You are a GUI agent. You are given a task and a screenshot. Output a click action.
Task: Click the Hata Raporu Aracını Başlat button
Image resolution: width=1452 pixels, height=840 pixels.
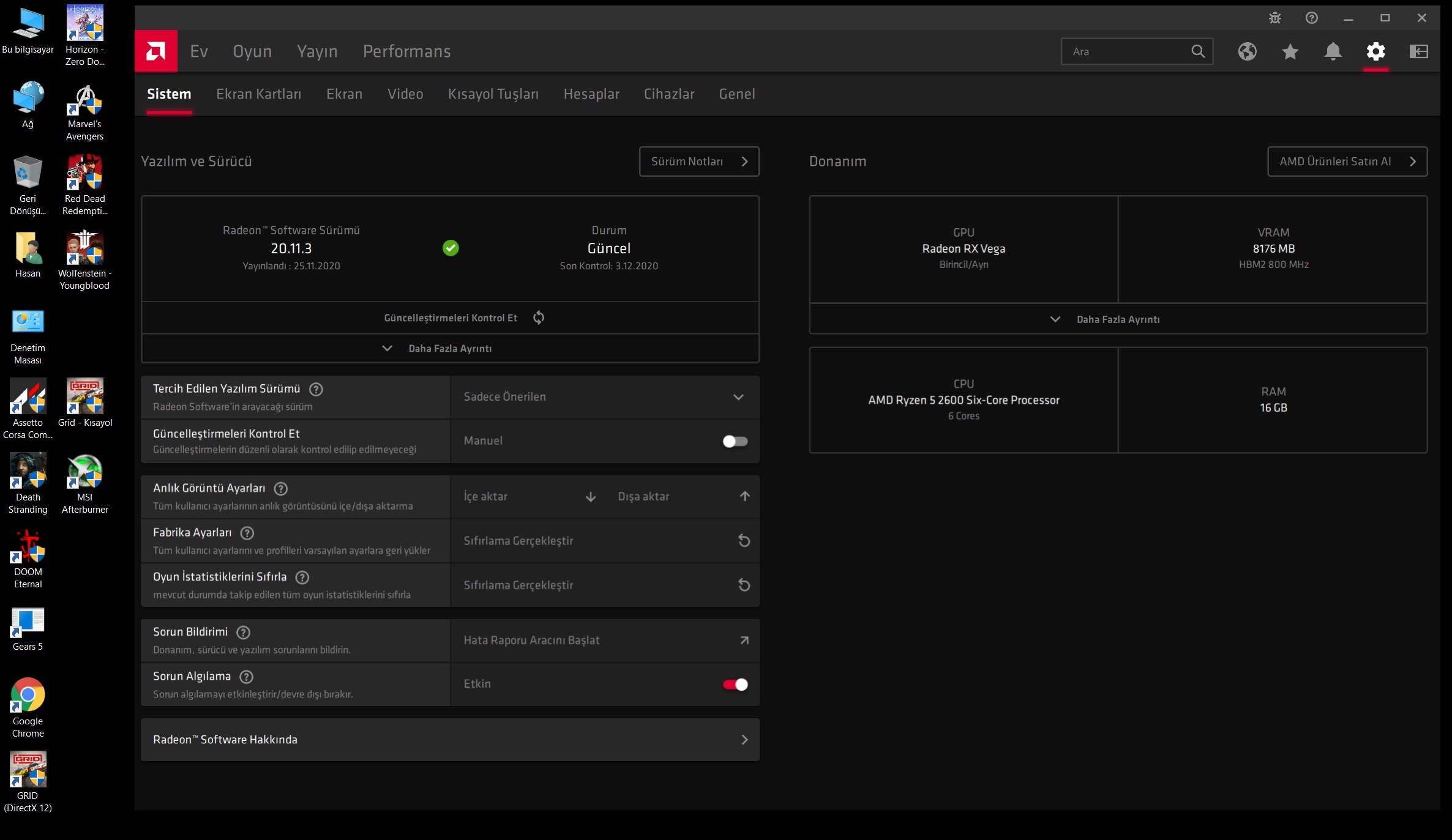605,641
